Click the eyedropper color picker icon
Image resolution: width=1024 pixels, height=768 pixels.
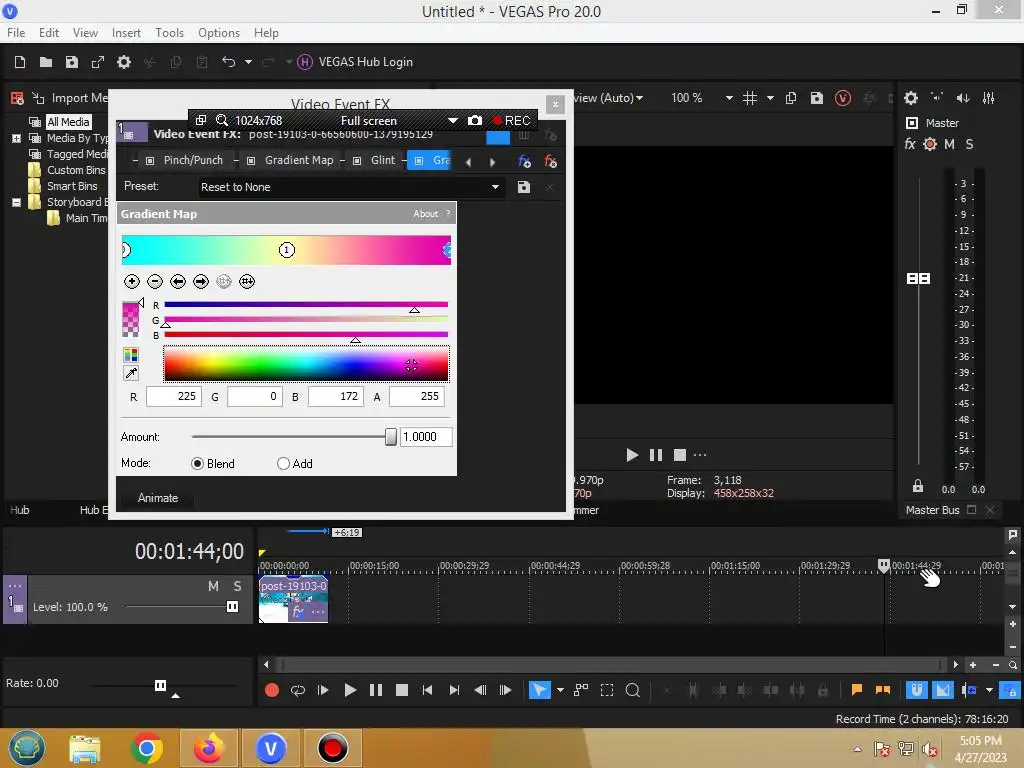point(131,373)
